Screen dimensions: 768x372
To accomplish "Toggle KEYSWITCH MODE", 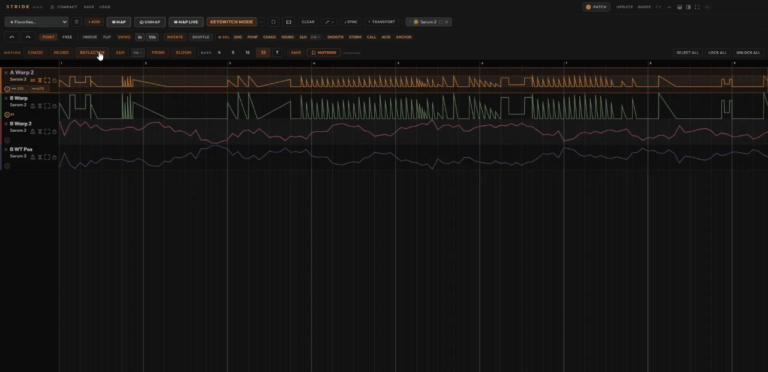I will click(x=232, y=22).
